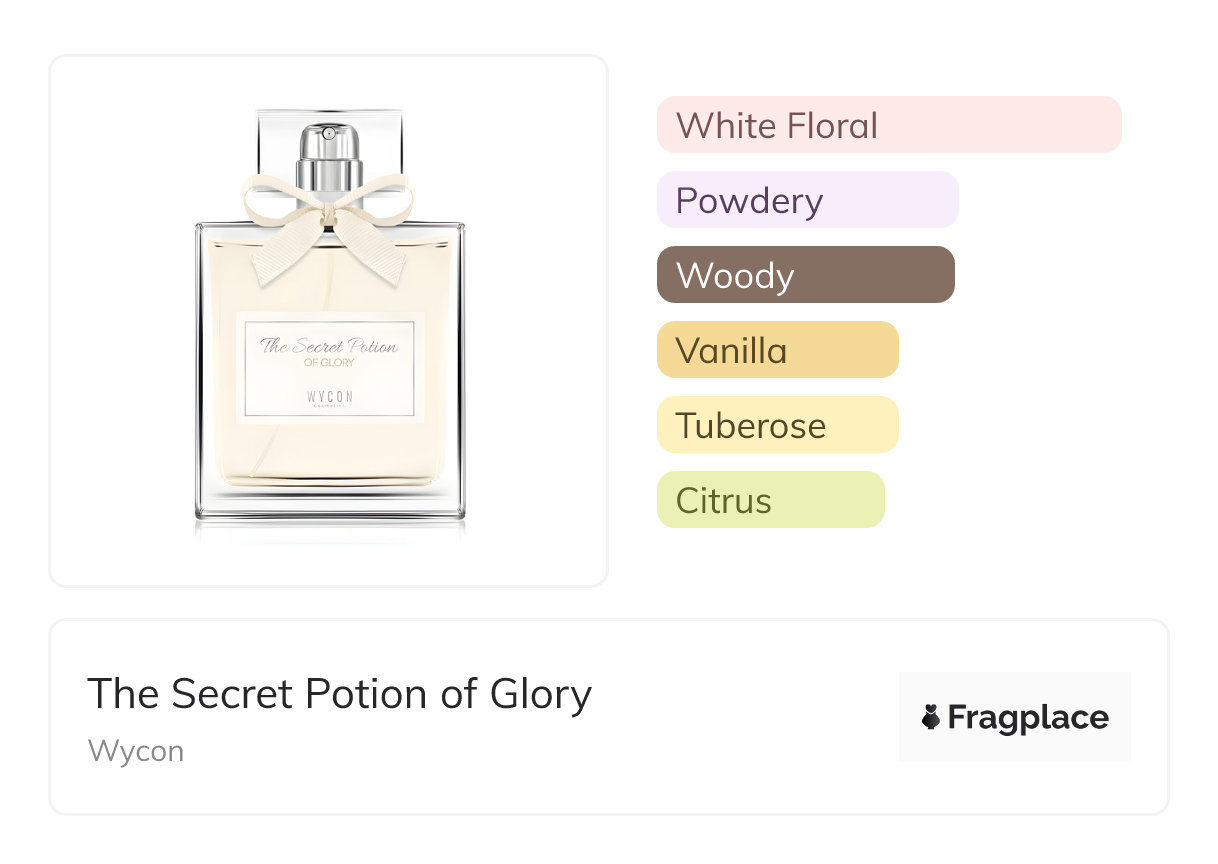Click the Wycon brand name below the title

click(x=135, y=751)
